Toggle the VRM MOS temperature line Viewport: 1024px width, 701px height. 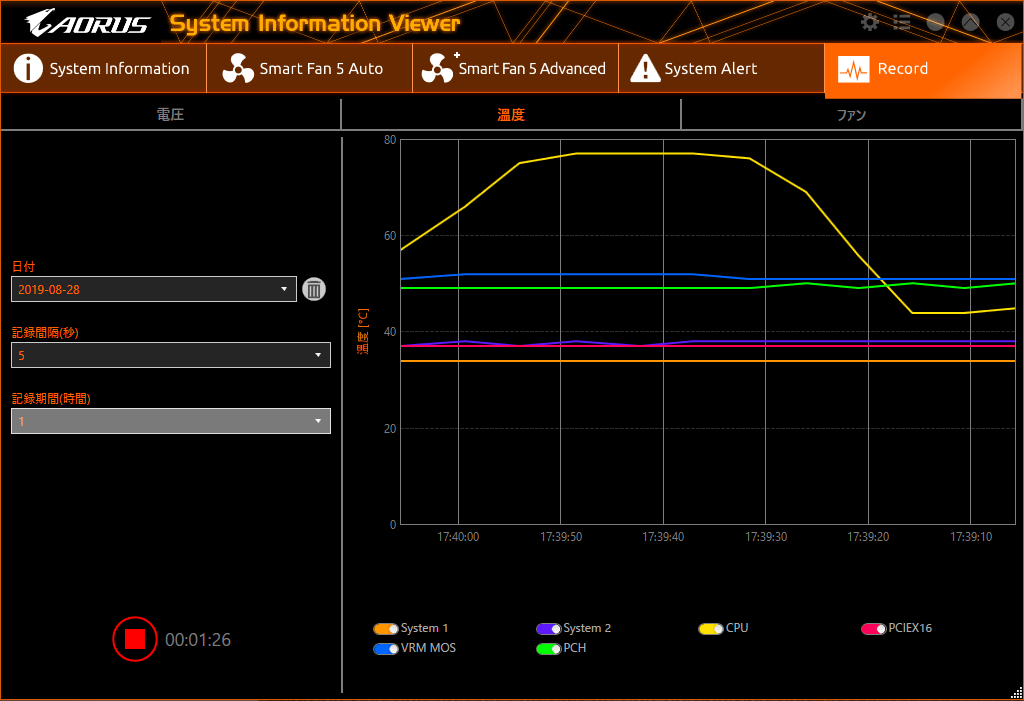click(x=385, y=649)
